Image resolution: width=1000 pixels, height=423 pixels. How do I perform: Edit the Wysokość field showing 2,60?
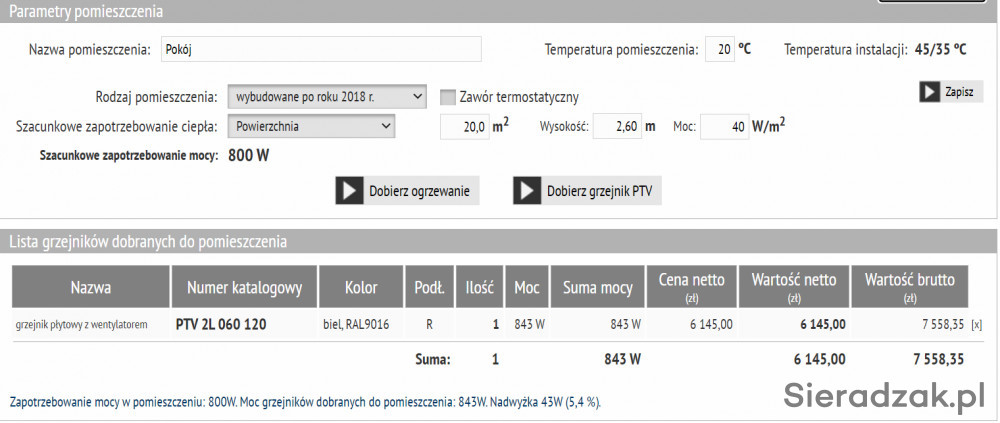coord(616,127)
